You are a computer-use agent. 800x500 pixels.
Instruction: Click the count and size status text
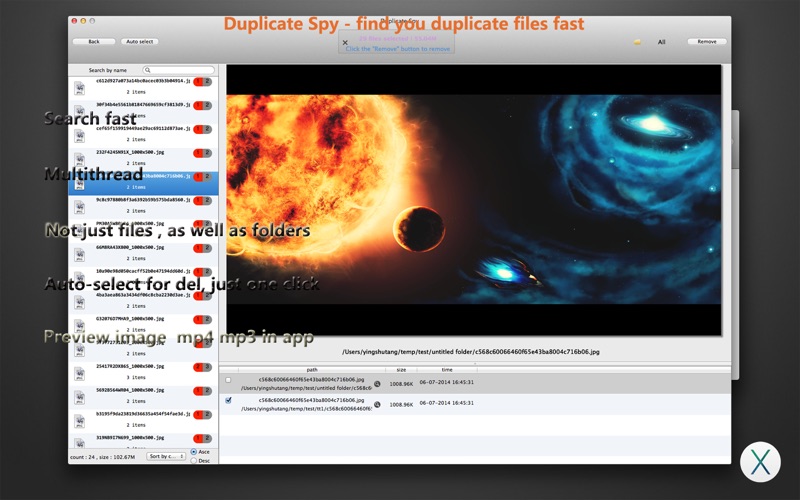tap(103, 457)
